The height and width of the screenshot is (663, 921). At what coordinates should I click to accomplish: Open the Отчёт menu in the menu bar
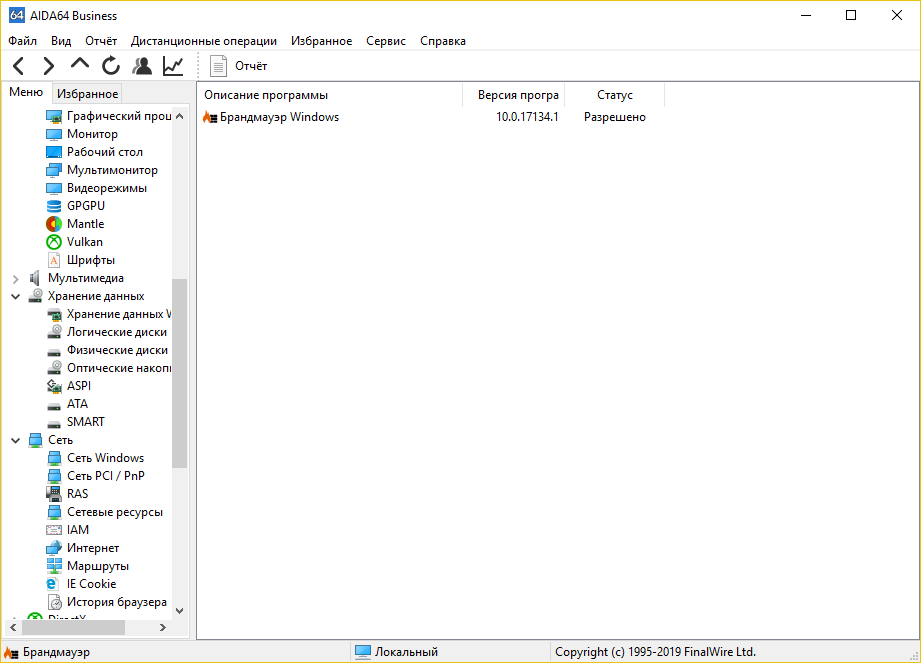pyautogui.click(x=101, y=41)
